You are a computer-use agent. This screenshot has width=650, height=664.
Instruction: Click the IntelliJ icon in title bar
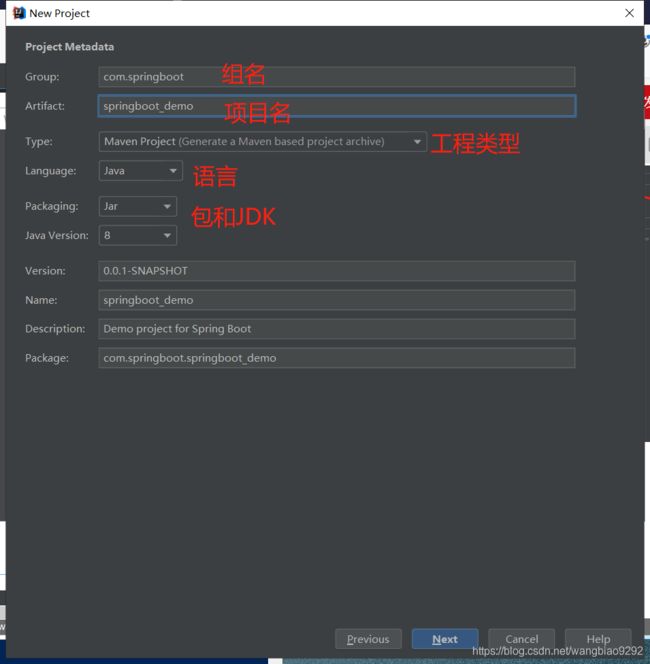click(19, 13)
